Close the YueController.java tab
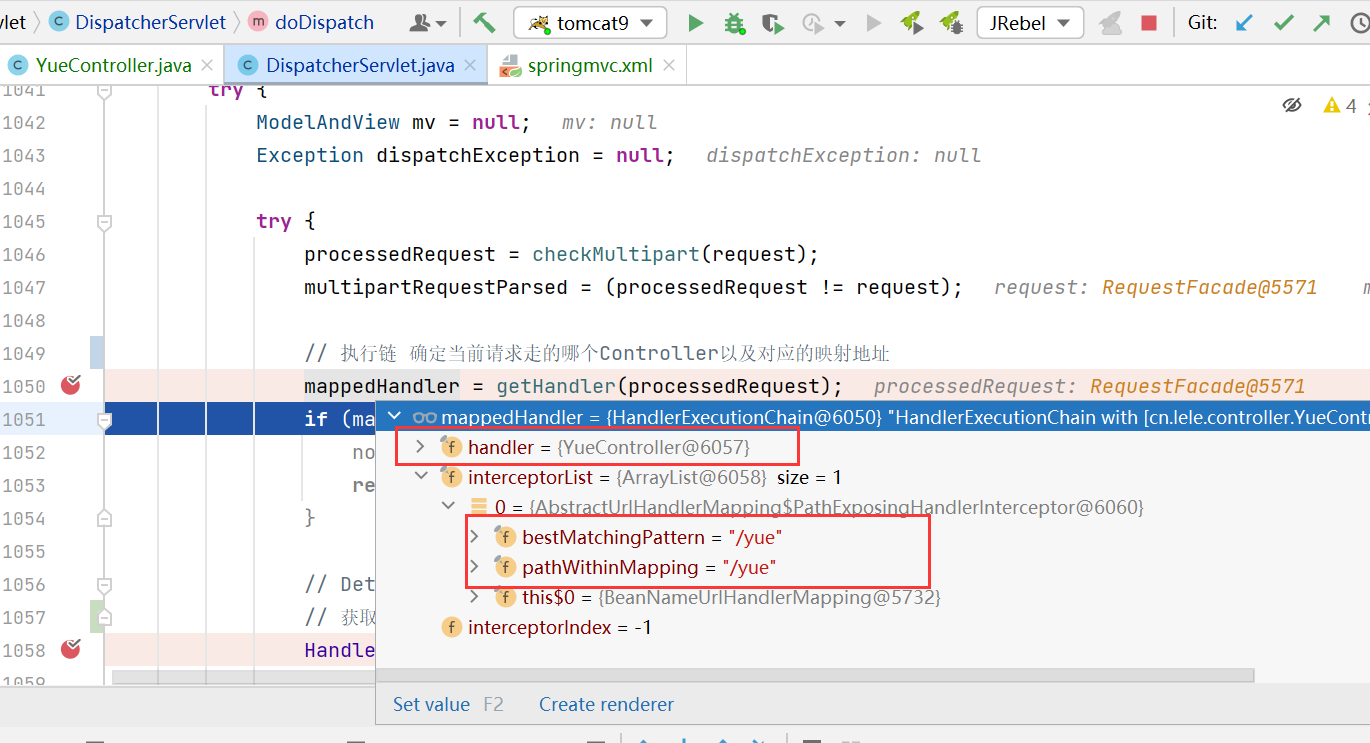 207,66
